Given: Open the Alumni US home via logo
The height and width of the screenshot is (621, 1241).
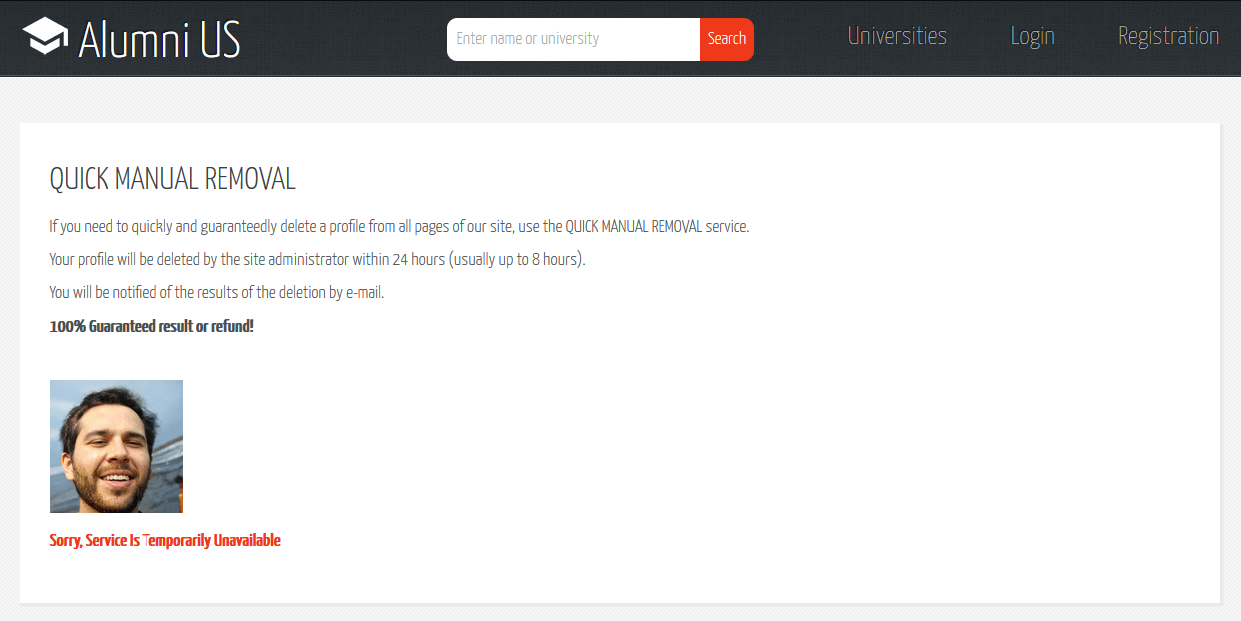Looking at the screenshot, I should (x=130, y=37).
